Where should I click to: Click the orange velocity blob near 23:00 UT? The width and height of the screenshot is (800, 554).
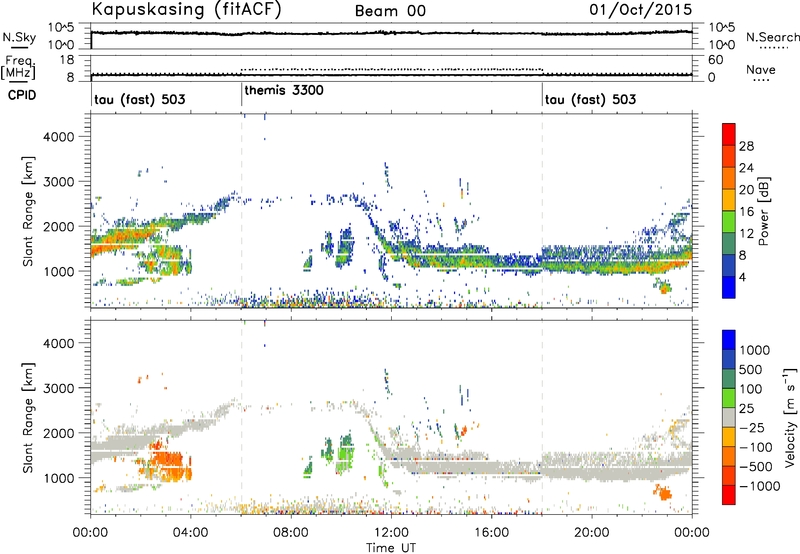(663, 492)
